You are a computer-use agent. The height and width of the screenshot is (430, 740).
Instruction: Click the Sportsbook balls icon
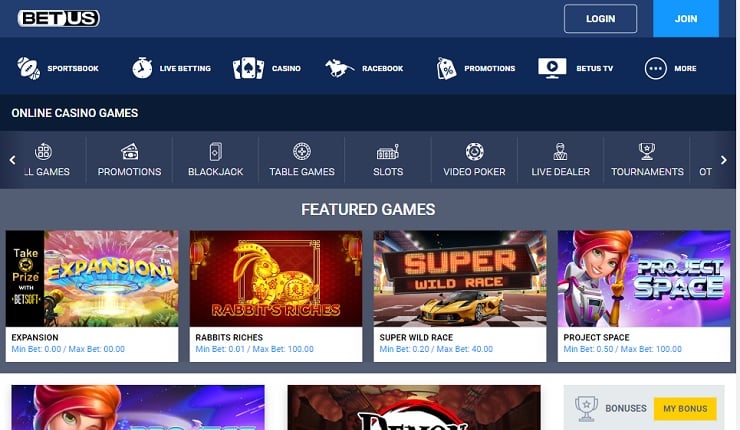point(28,68)
